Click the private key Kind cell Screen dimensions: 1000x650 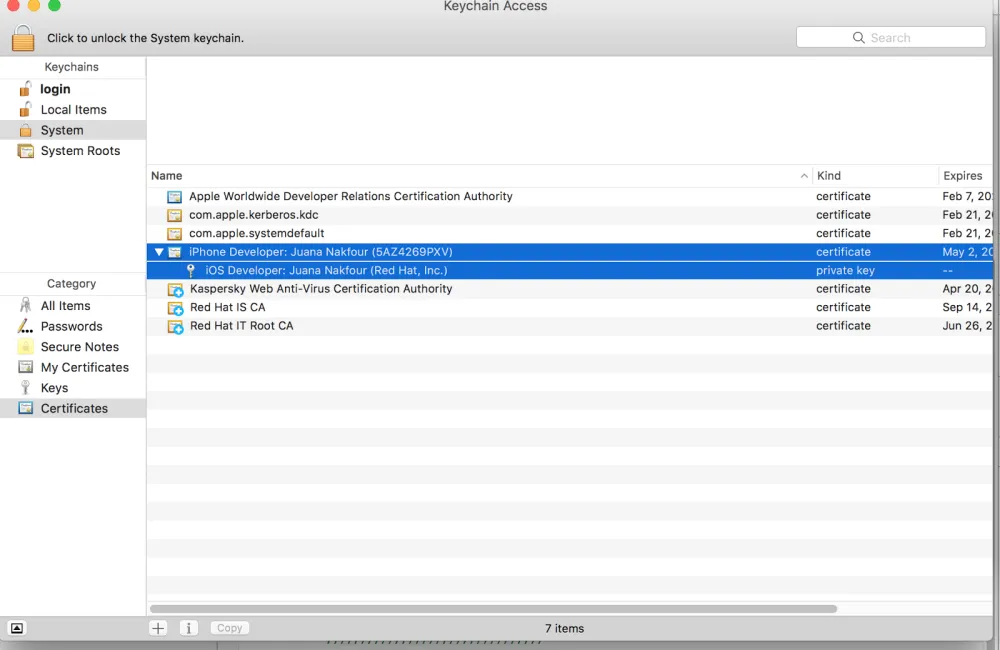[x=845, y=270]
